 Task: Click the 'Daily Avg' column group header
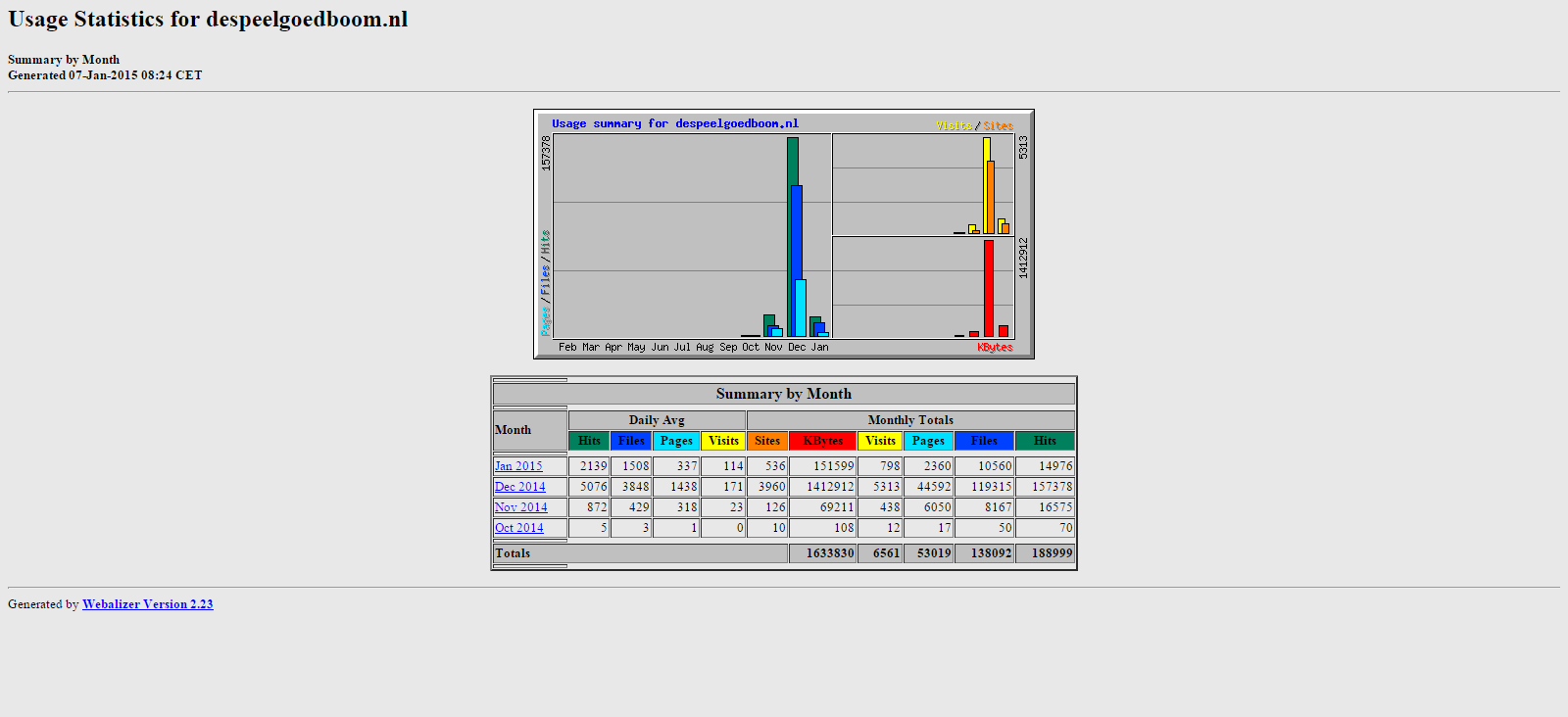(657, 420)
